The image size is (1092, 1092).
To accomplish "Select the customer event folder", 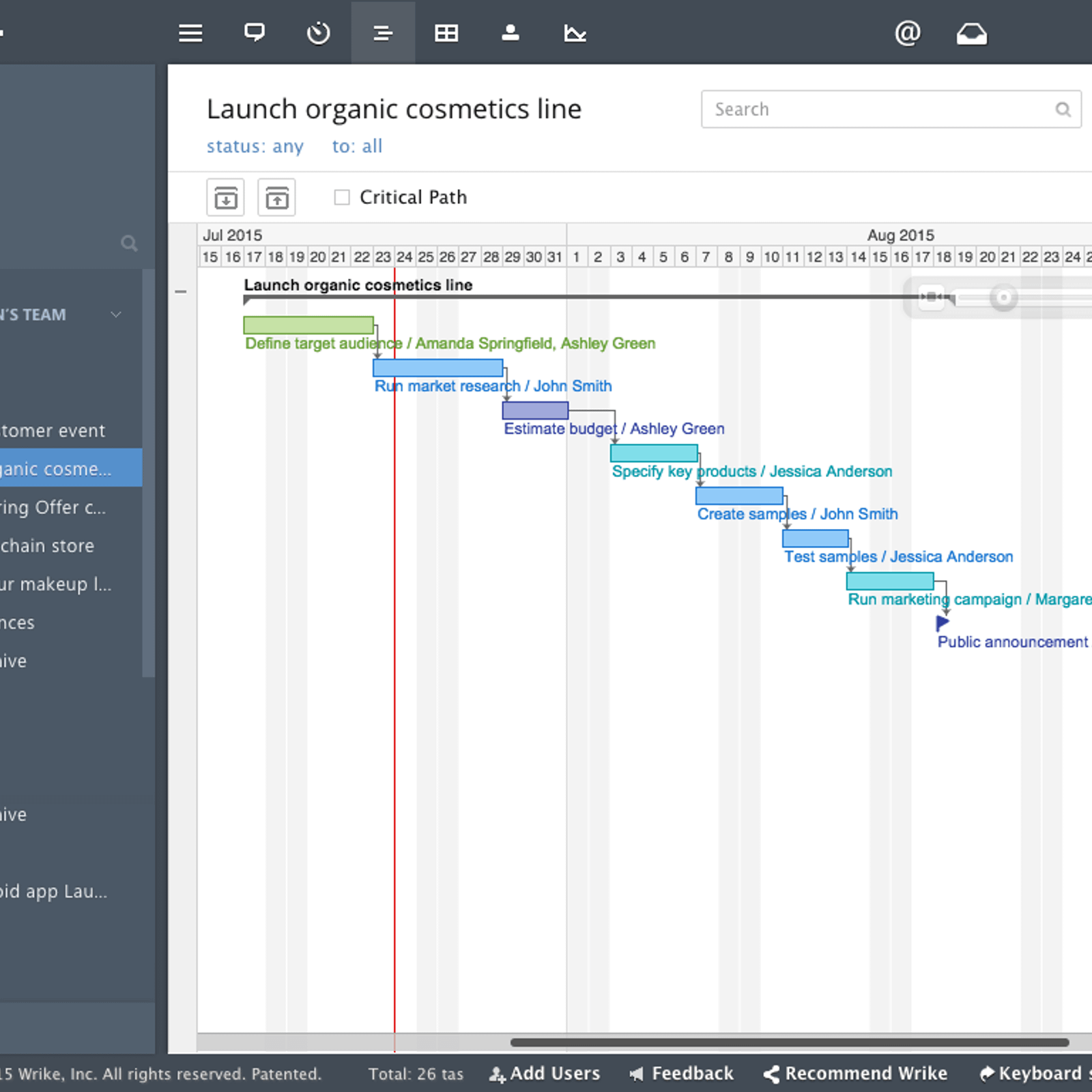I will click(71, 431).
